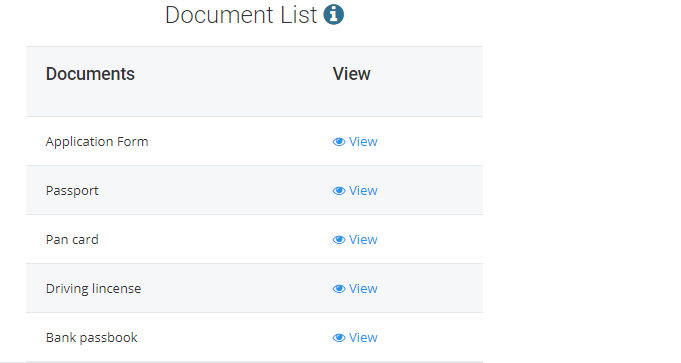Click the bold View column header

[351, 74]
